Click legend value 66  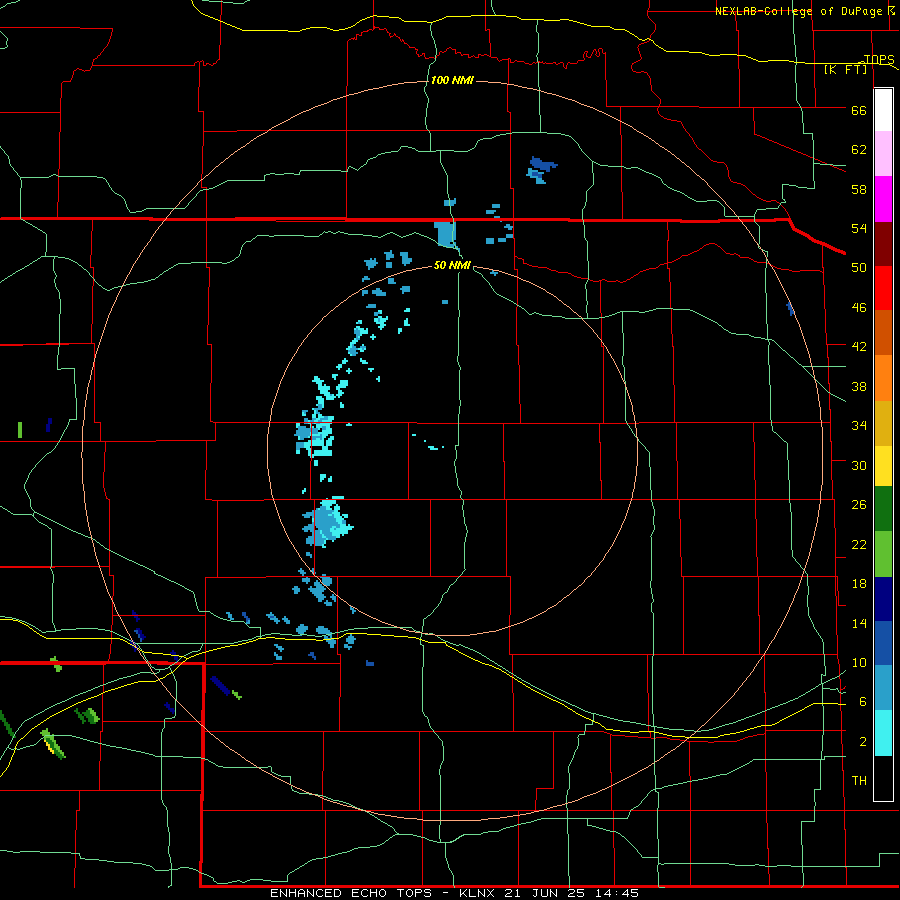click(x=859, y=110)
